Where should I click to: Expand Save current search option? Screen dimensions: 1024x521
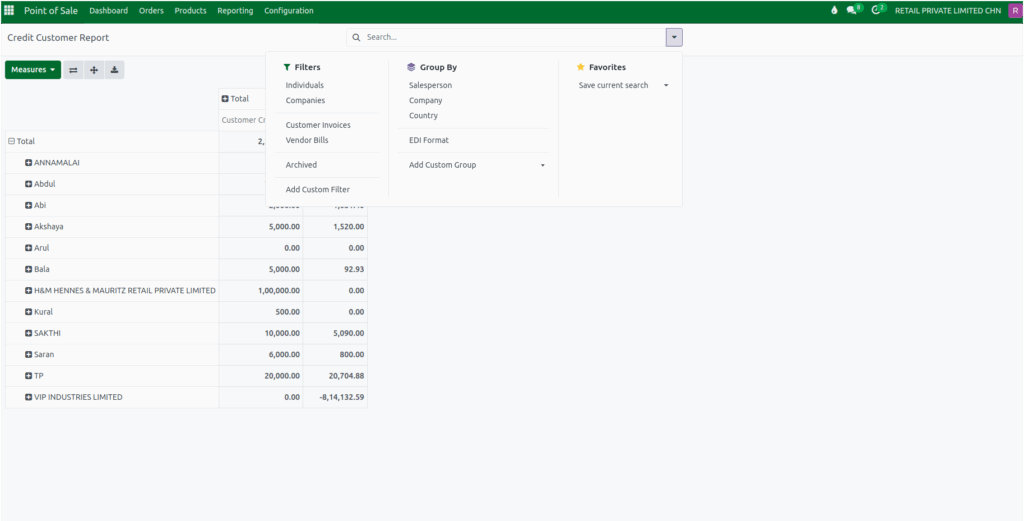pos(623,86)
